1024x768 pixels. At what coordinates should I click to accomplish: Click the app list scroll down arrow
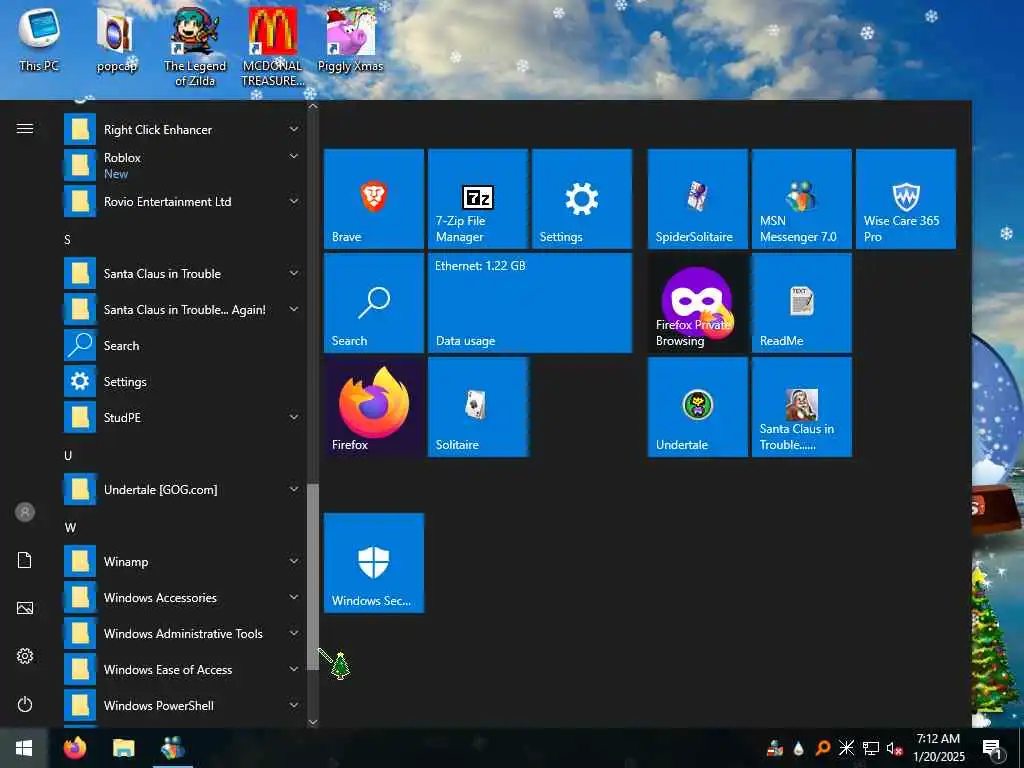click(313, 722)
